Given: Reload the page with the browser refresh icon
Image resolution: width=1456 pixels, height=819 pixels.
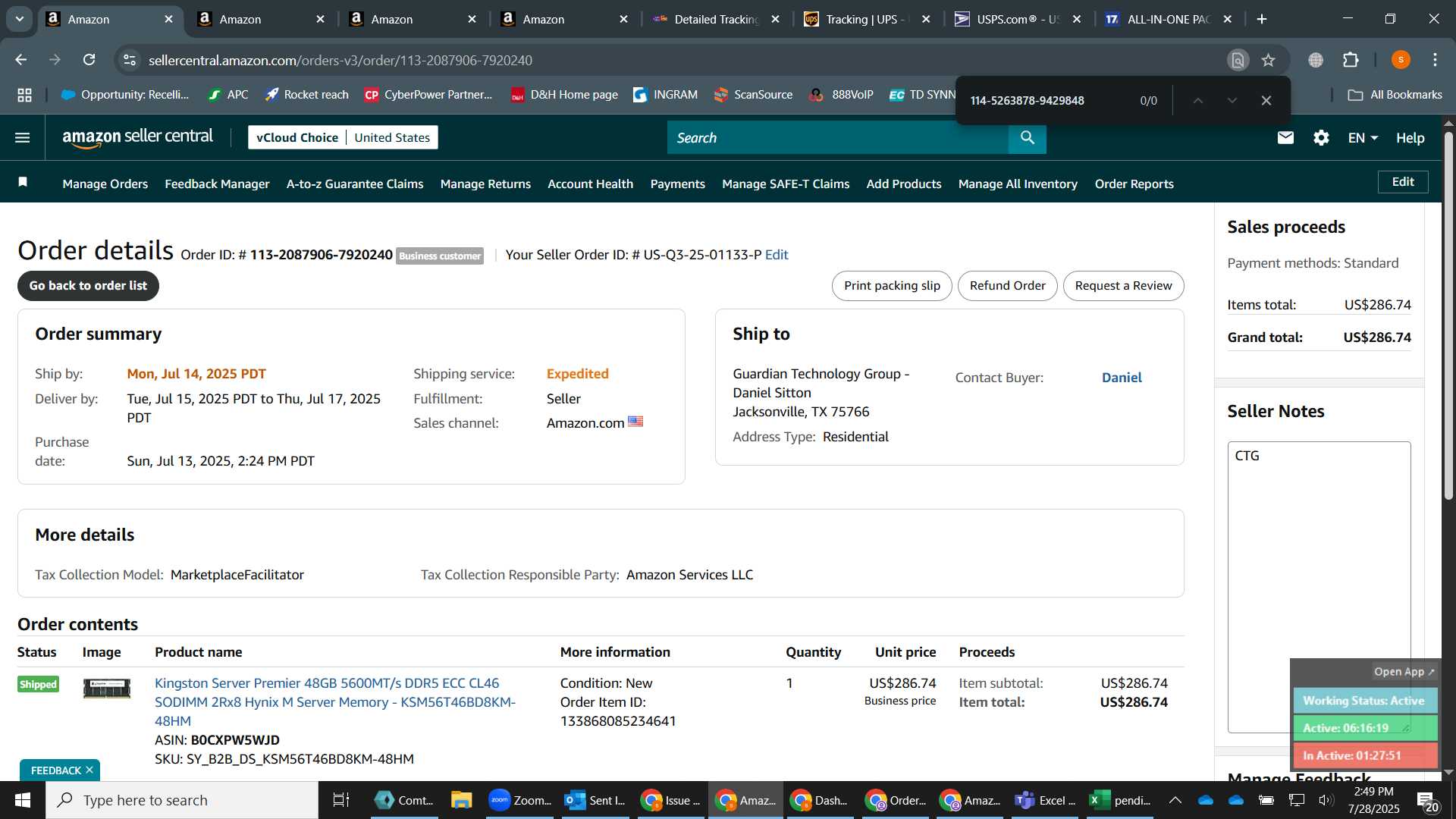Looking at the screenshot, I should [x=89, y=60].
